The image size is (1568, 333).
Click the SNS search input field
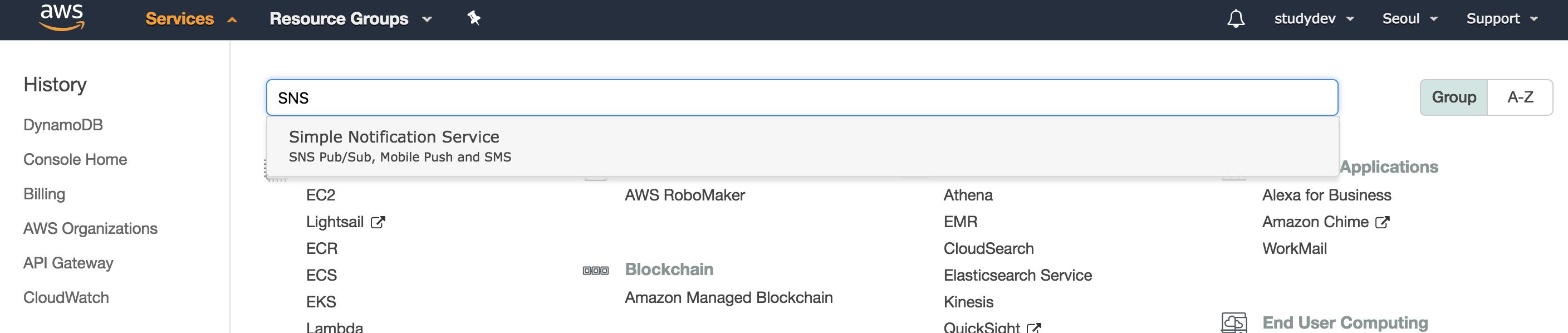pos(802,97)
